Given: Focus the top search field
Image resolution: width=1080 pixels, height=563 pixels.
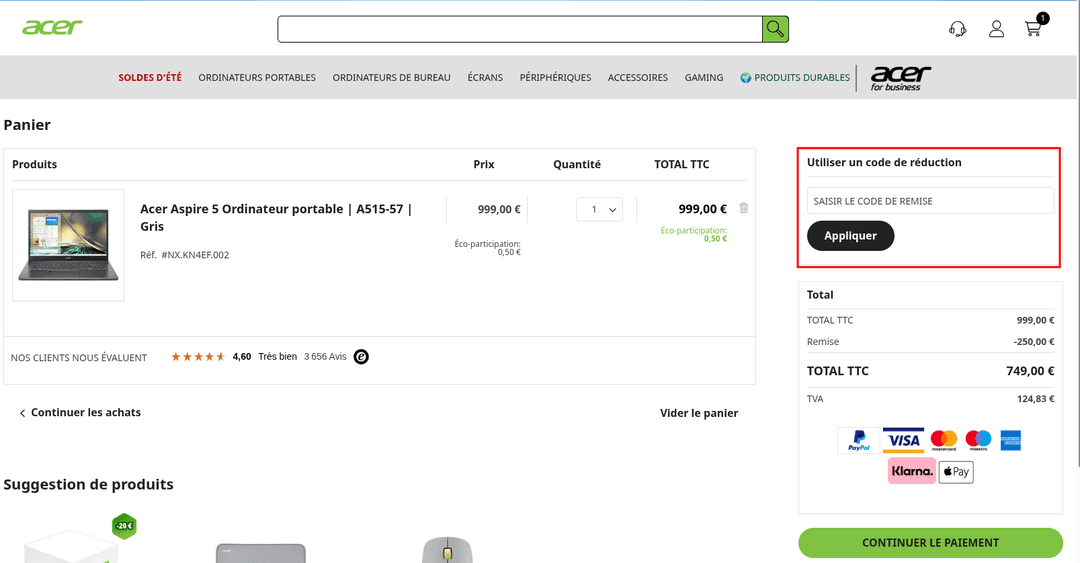Looking at the screenshot, I should tap(520, 29).
